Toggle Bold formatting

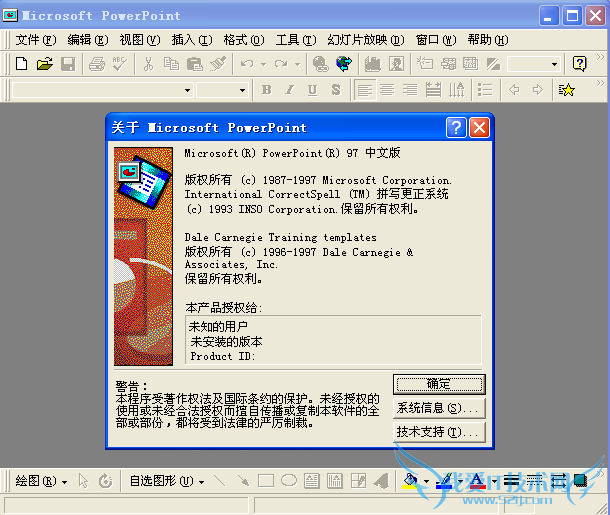(x=266, y=90)
